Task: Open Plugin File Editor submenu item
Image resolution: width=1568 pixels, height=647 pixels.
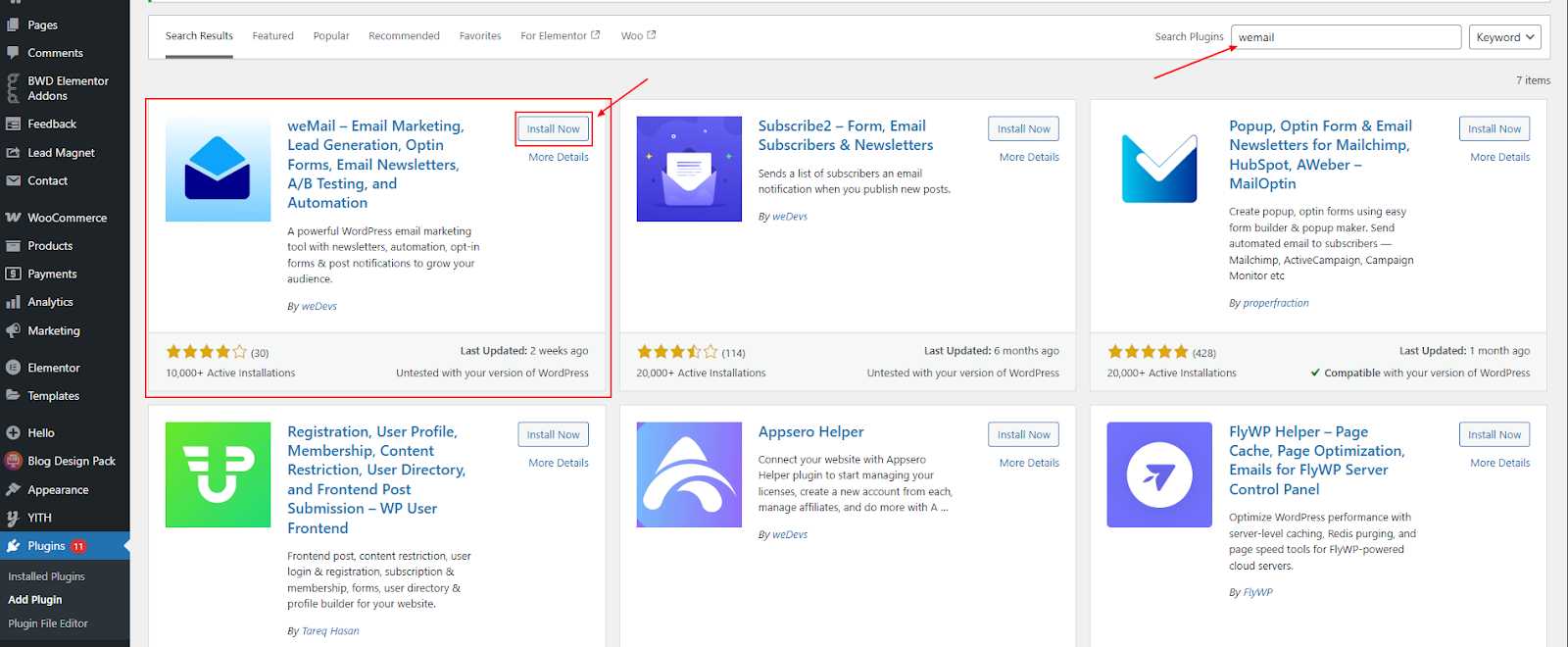Action: 48,623
